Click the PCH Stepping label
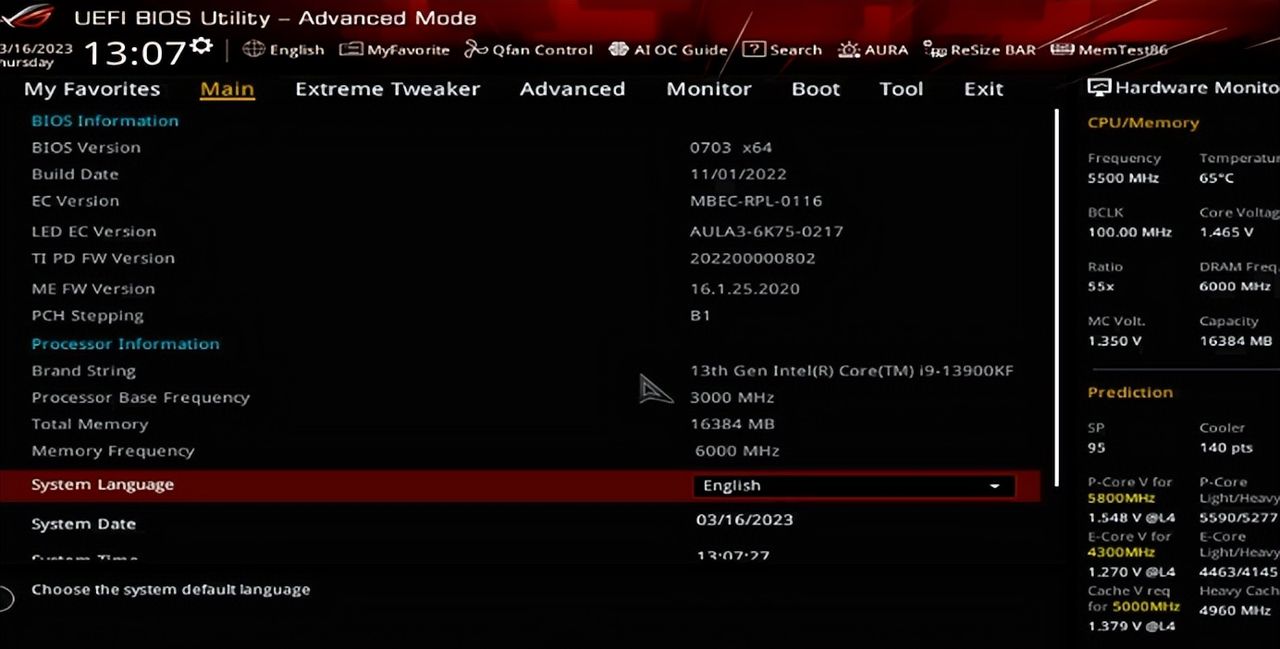The image size is (1280, 649). point(87,316)
